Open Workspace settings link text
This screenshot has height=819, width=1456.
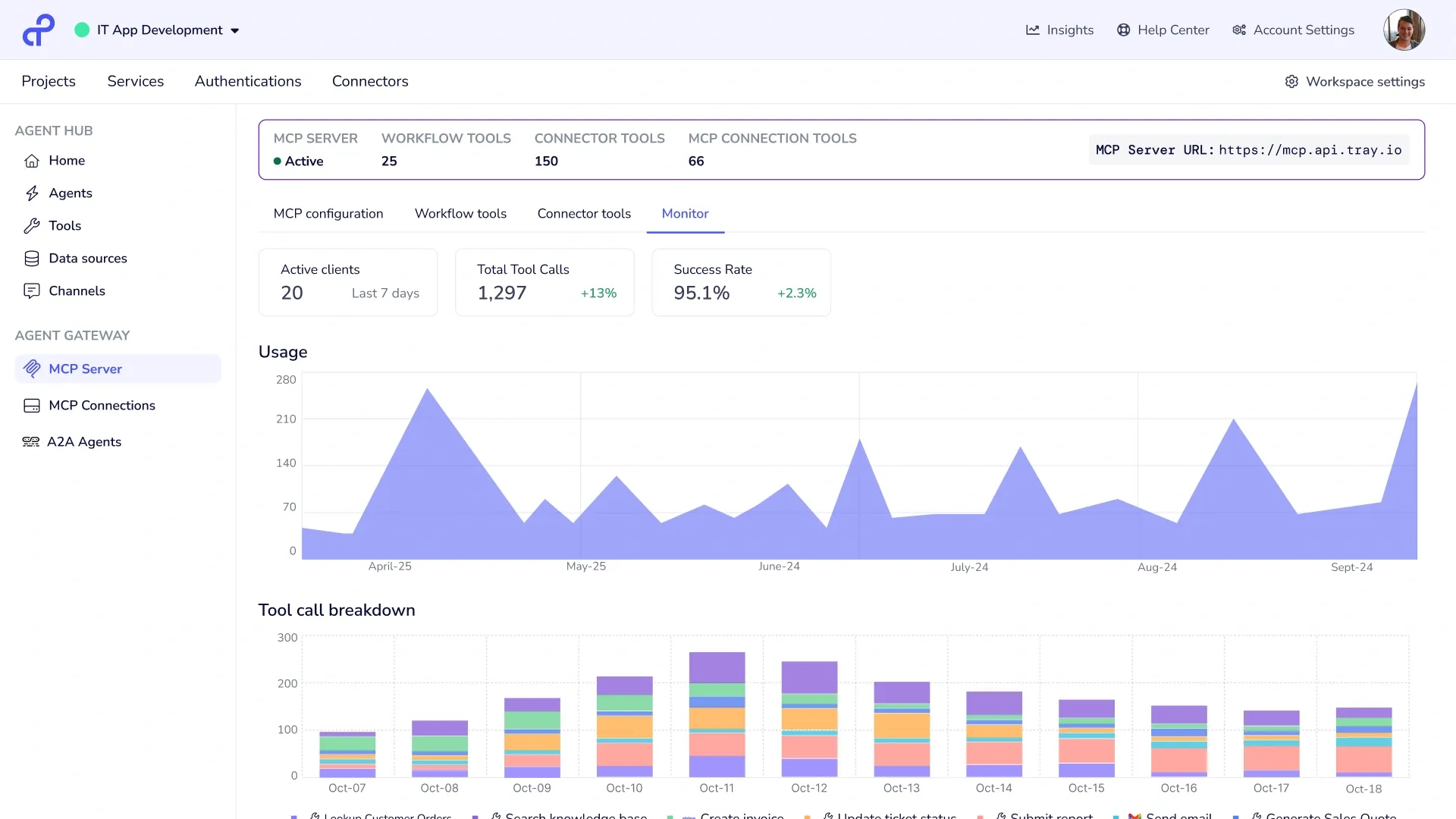point(1365,82)
